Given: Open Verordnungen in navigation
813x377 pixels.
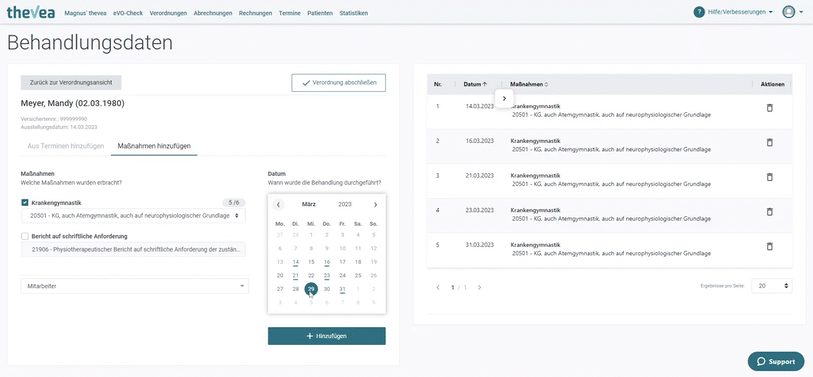Looking at the screenshot, I should point(168,13).
